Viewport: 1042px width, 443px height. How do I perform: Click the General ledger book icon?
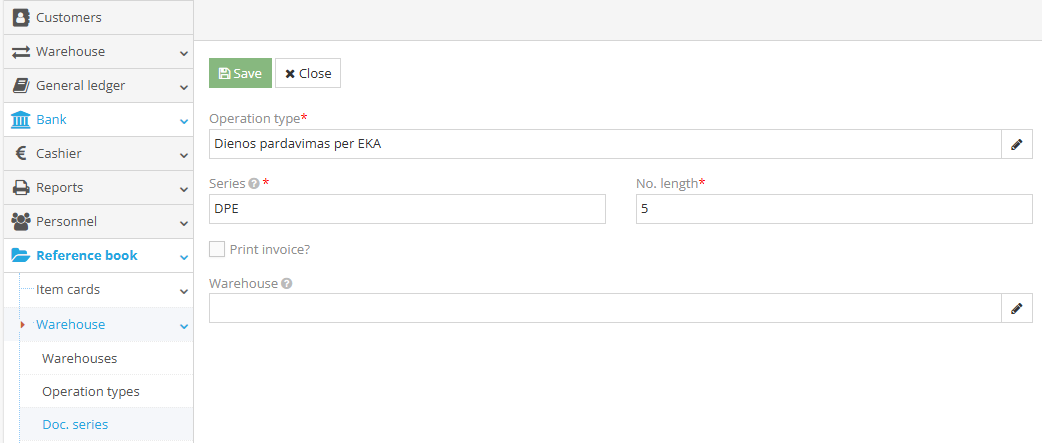pyautogui.click(x=20, y=85)
